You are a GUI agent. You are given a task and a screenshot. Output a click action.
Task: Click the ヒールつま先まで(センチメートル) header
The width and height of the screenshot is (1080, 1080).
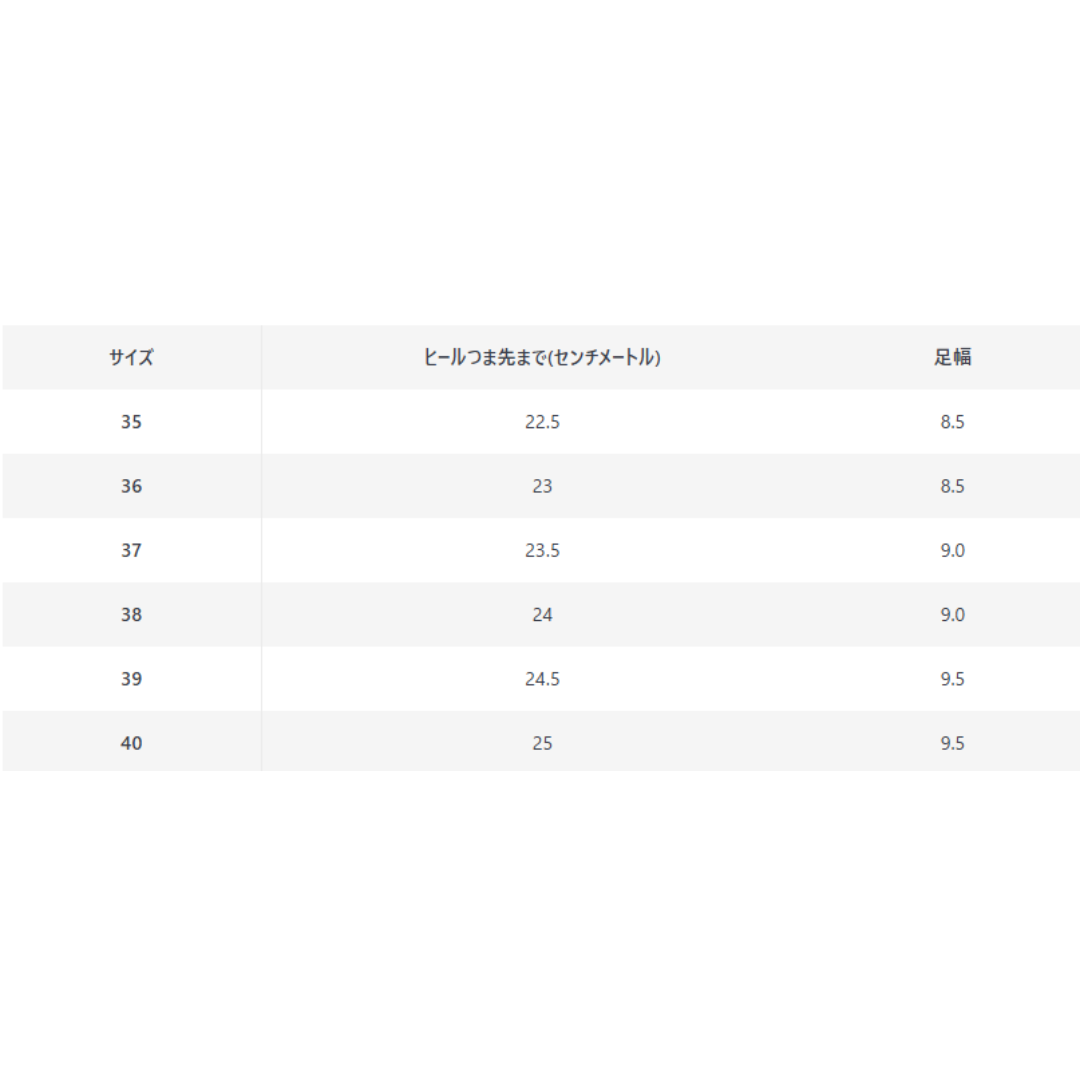(542, 357)
